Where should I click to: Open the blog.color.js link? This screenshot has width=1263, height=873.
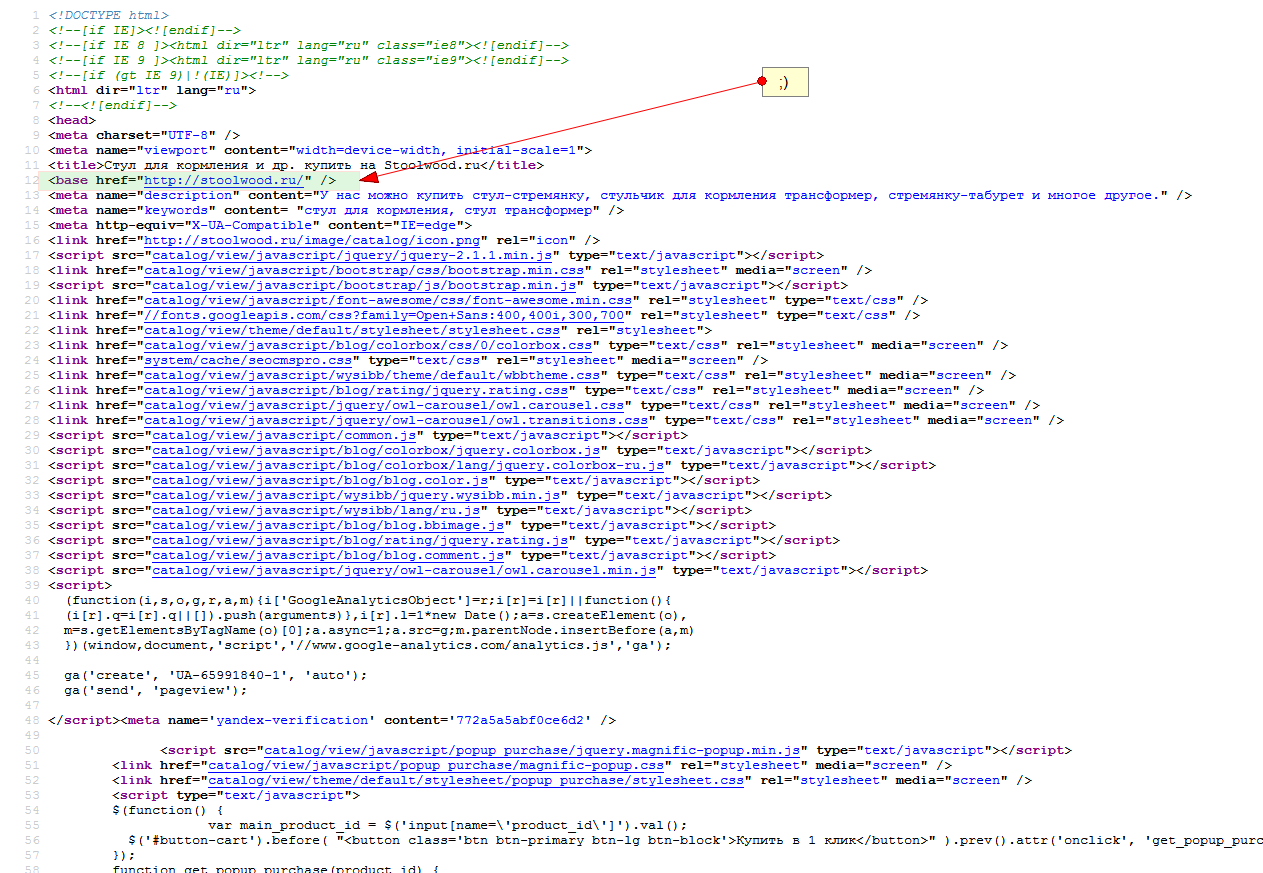tap(320, 480)
